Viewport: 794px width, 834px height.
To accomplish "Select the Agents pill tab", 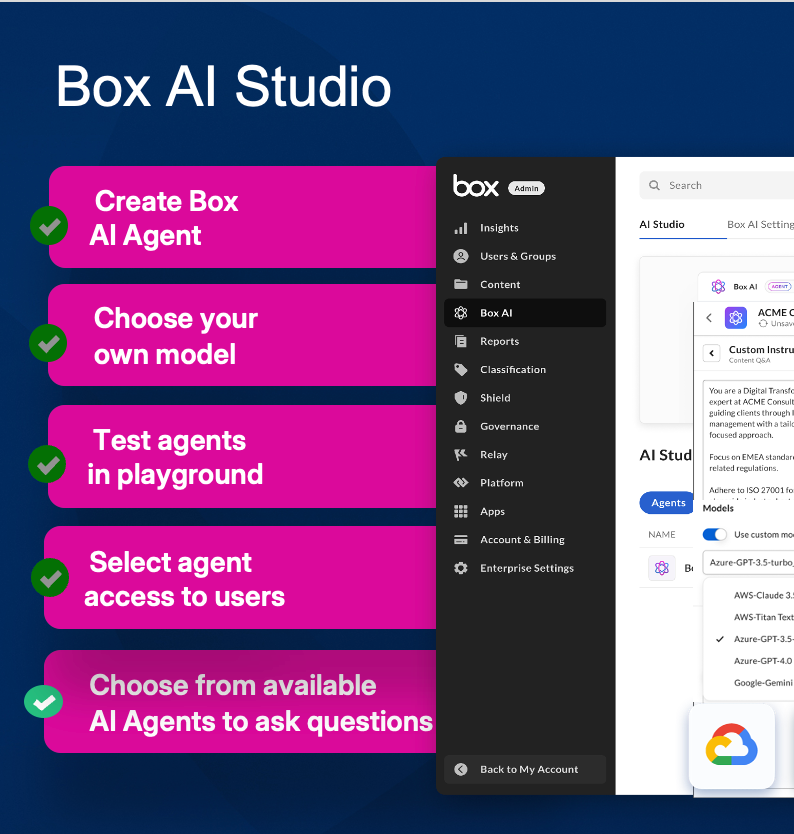I will pos(667,503).
